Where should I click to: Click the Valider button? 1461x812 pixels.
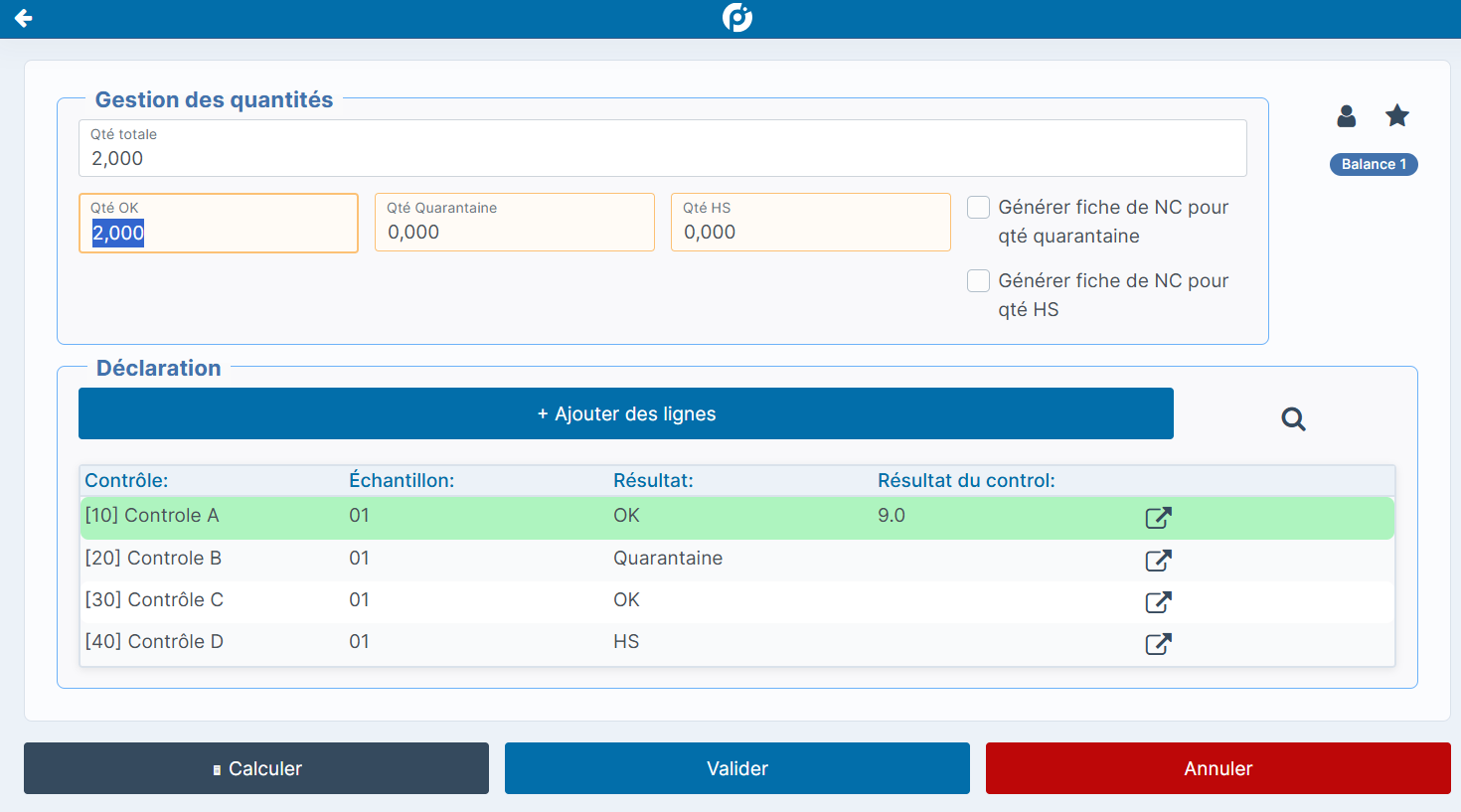(736, 768)
